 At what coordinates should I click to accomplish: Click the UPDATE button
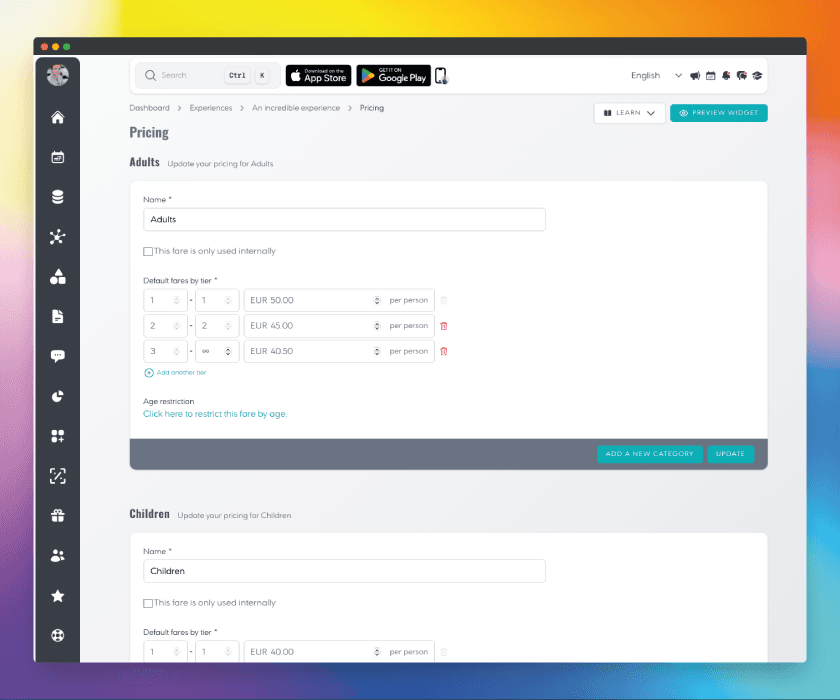click(x=730, y=454)
